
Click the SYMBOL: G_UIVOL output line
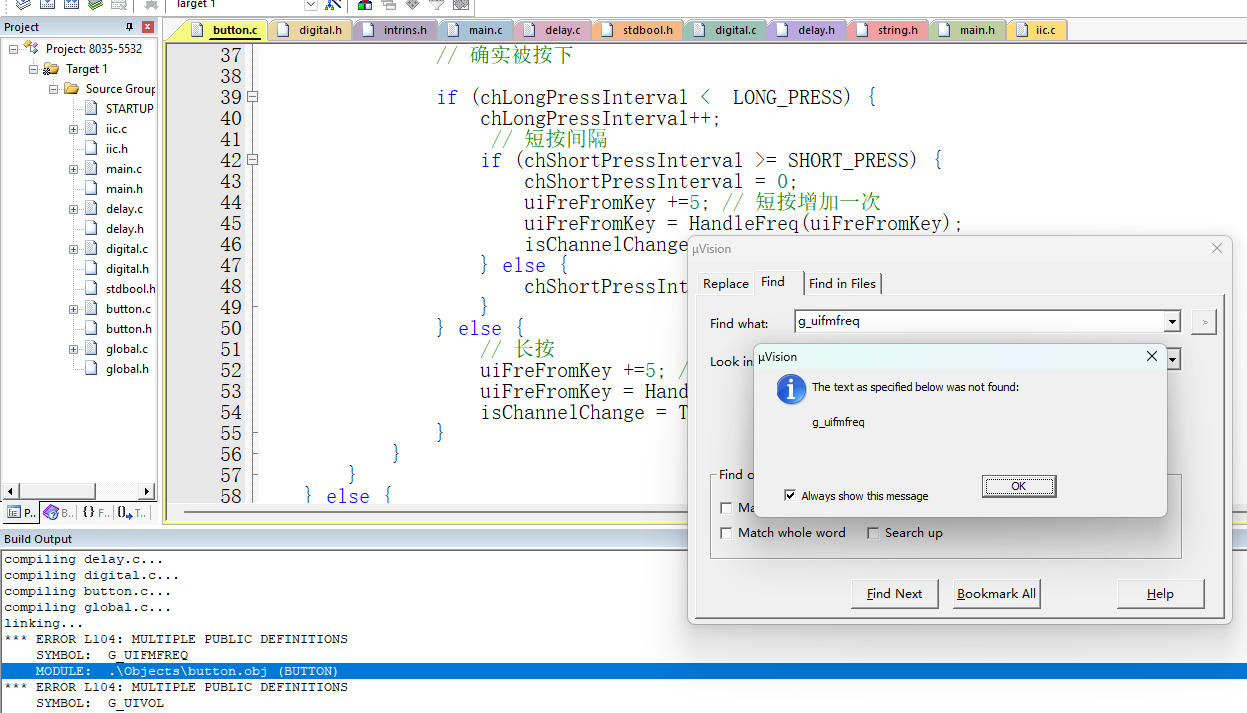click(x=100, y=703)
